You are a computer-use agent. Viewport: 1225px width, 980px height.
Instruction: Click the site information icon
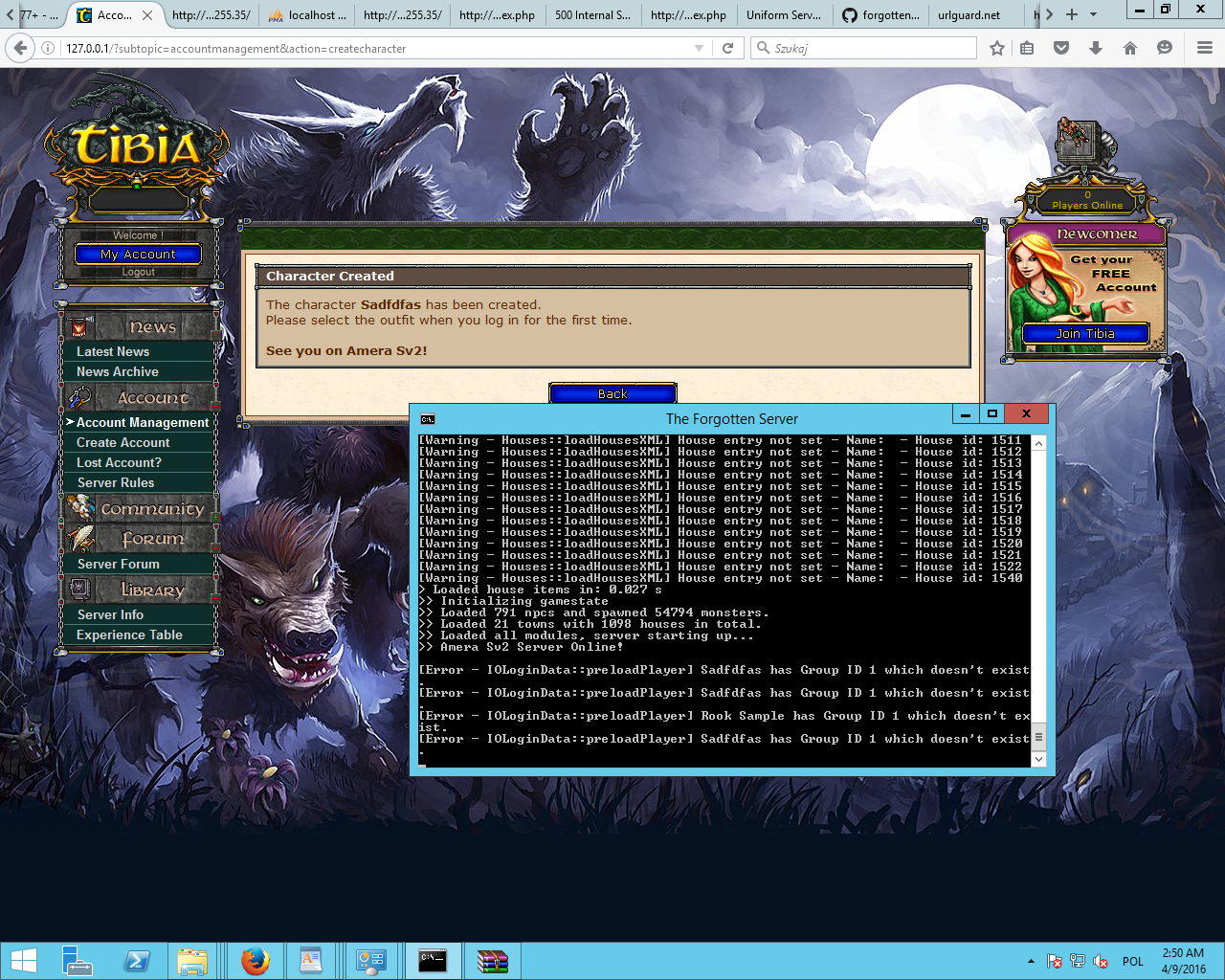click(x=48, y=48)
